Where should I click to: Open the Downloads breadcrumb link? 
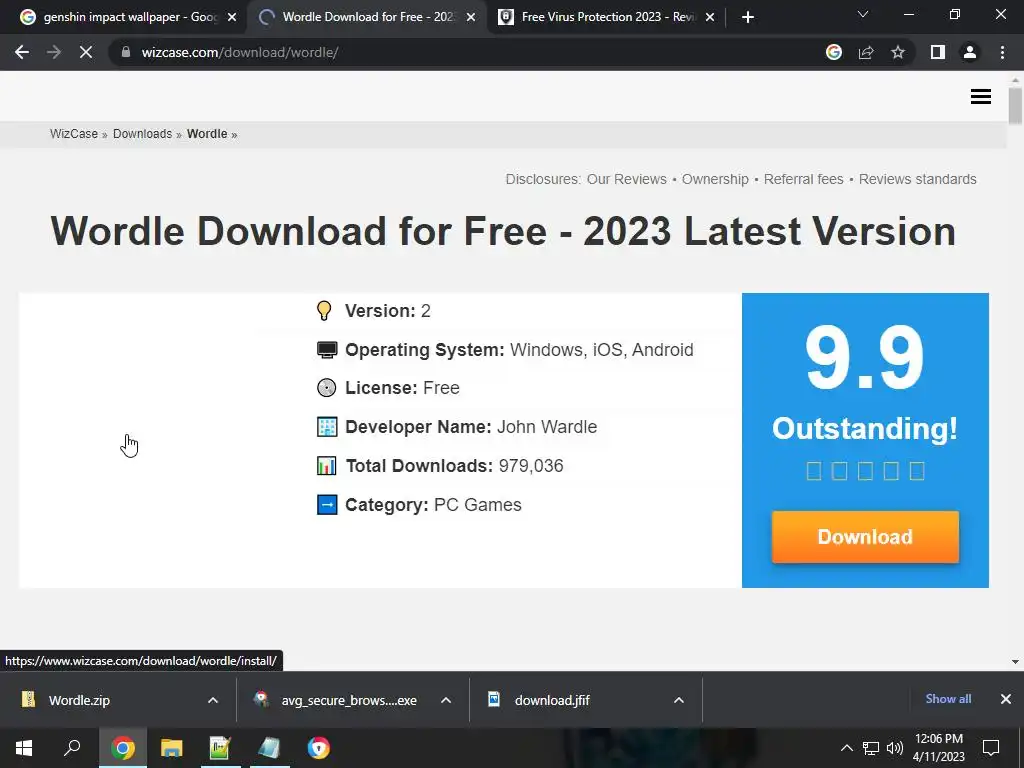click(x=142, y=134)
